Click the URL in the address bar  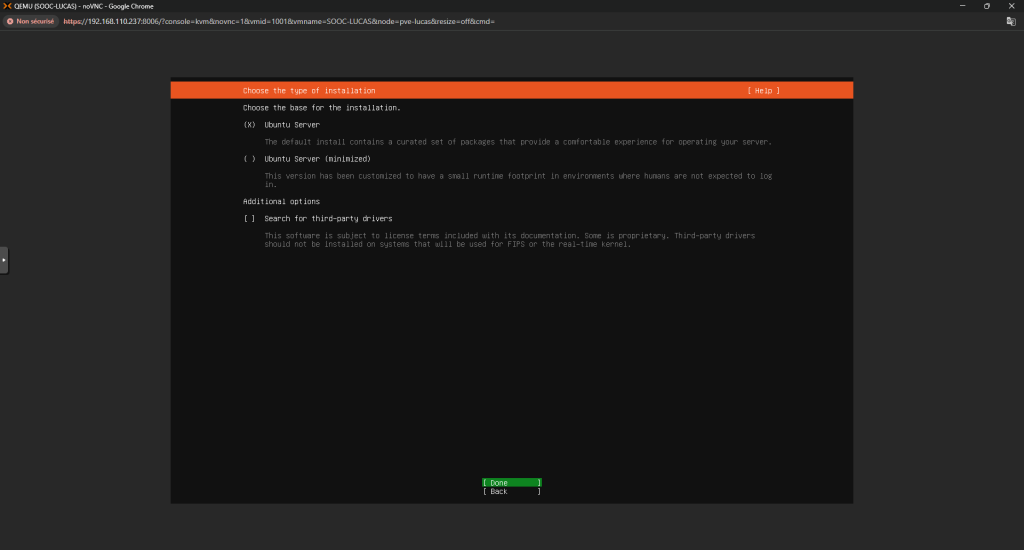click(x=279, y=21)
